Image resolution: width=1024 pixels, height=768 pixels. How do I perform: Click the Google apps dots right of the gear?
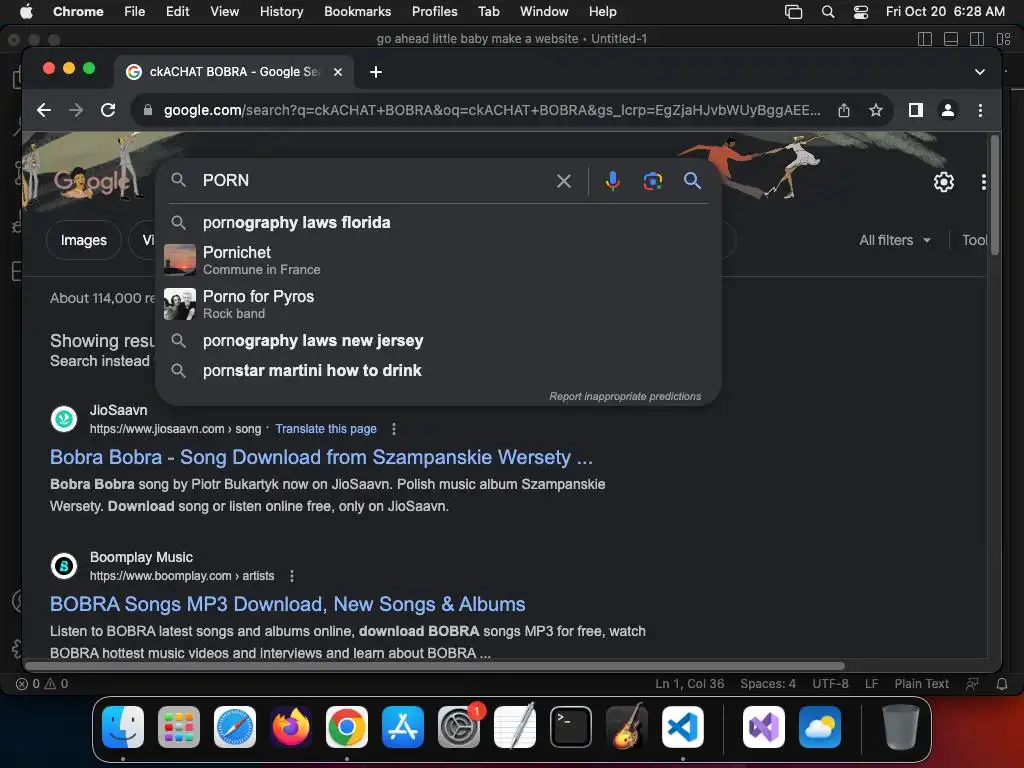[x=984, y=182]
